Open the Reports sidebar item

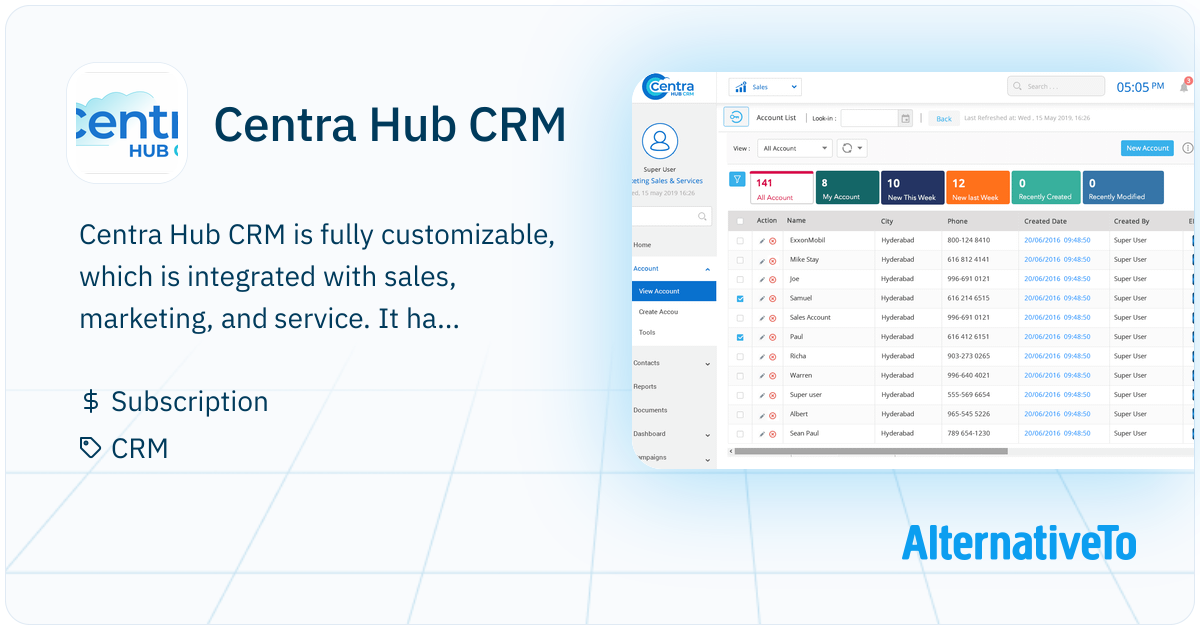point(645,386)
